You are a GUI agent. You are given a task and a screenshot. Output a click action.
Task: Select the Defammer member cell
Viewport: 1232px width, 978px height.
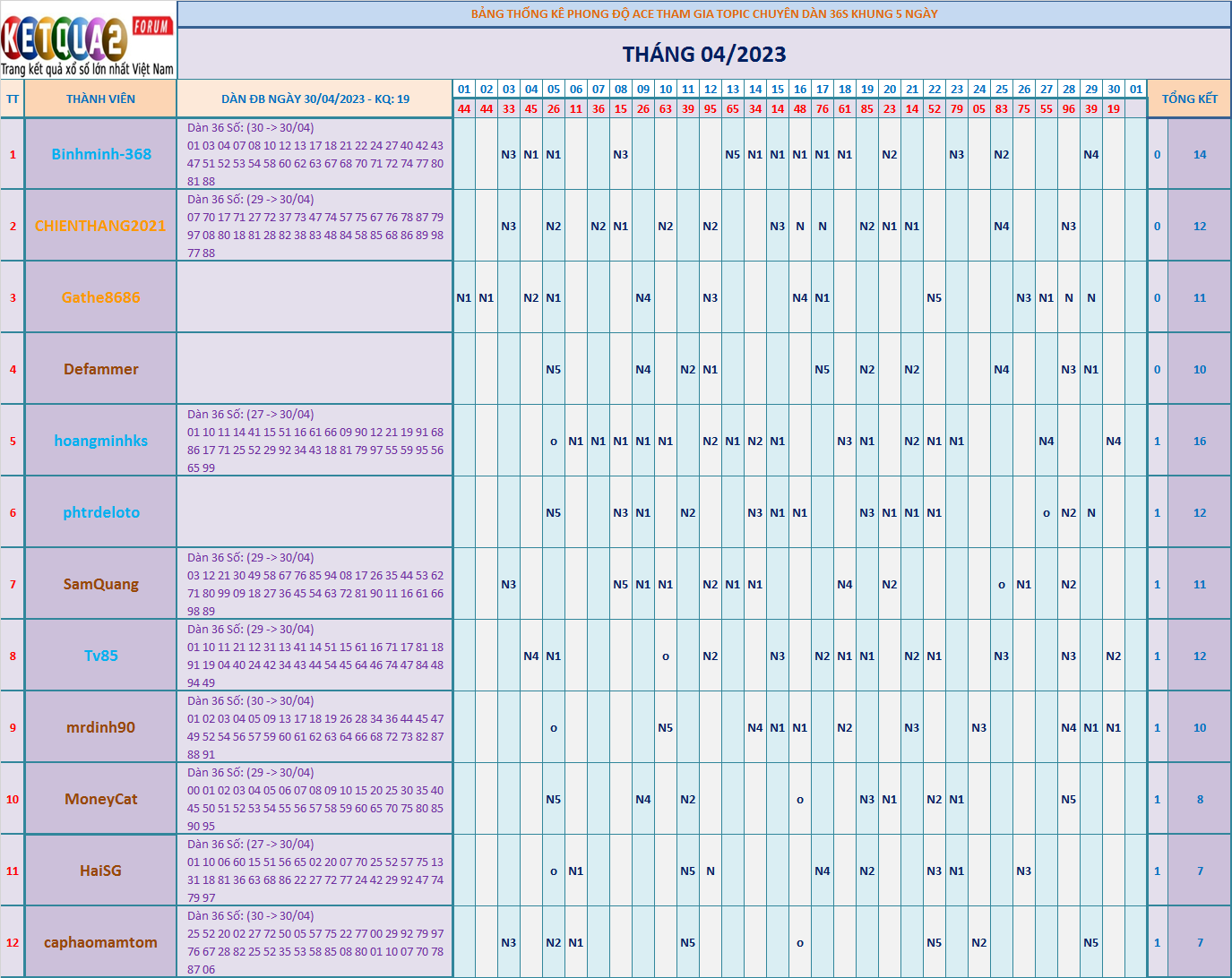click(101, 369)
